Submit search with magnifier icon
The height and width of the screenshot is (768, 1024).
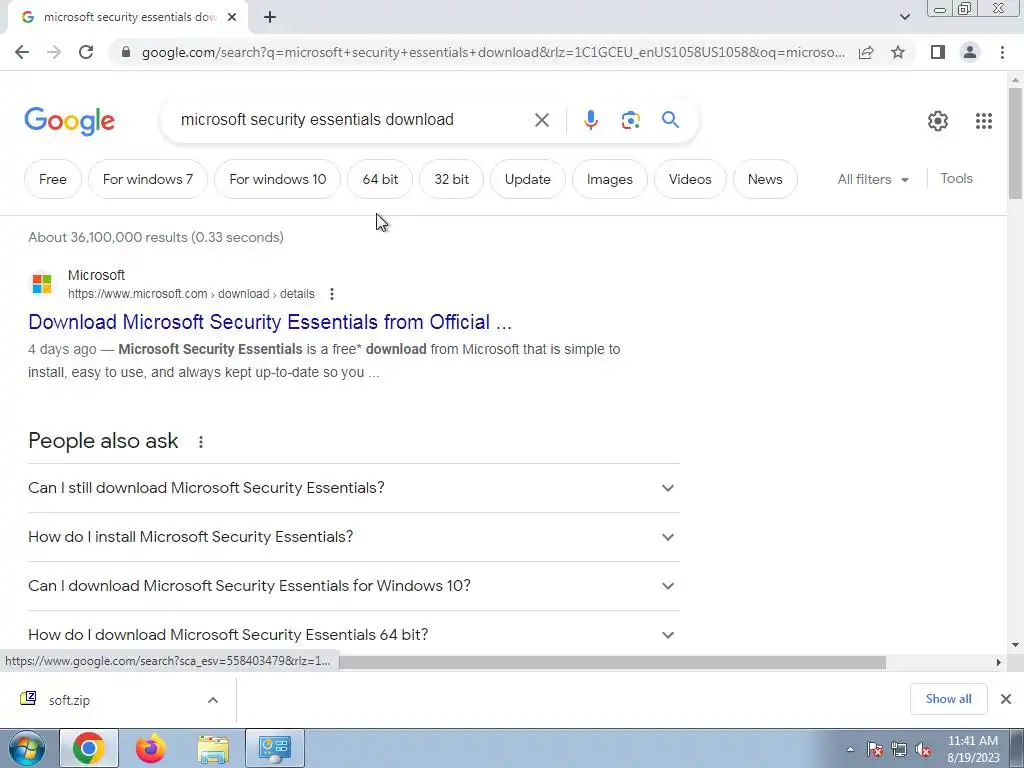670,120
